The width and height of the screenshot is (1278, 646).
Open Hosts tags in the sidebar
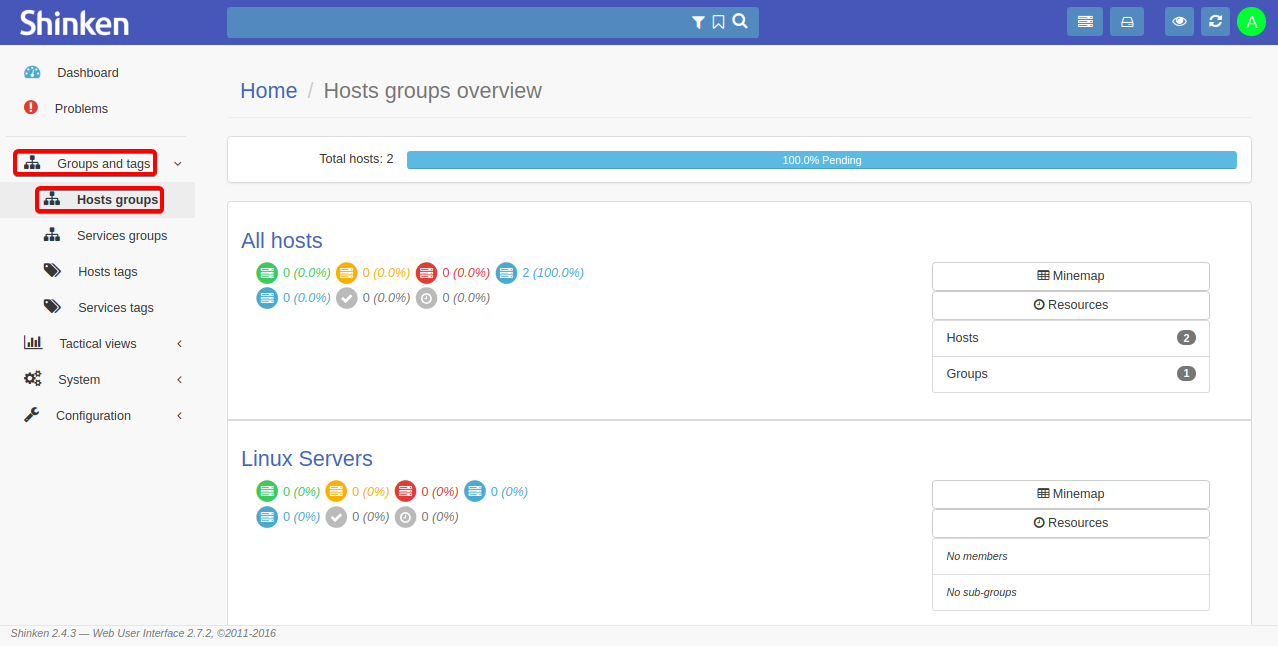point(108,271)
